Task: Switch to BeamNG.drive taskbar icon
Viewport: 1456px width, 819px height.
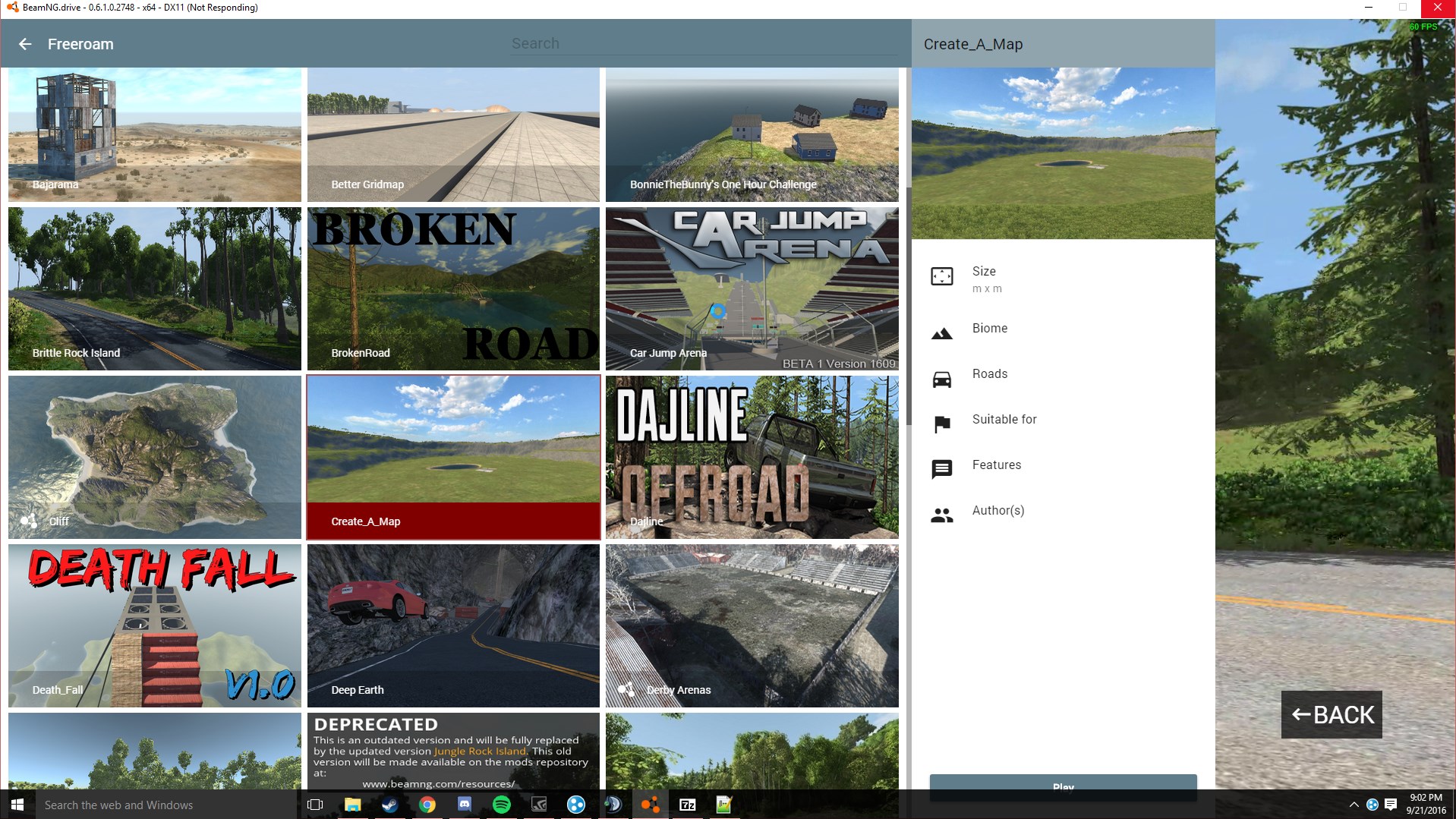Action: tap(650, 805)
